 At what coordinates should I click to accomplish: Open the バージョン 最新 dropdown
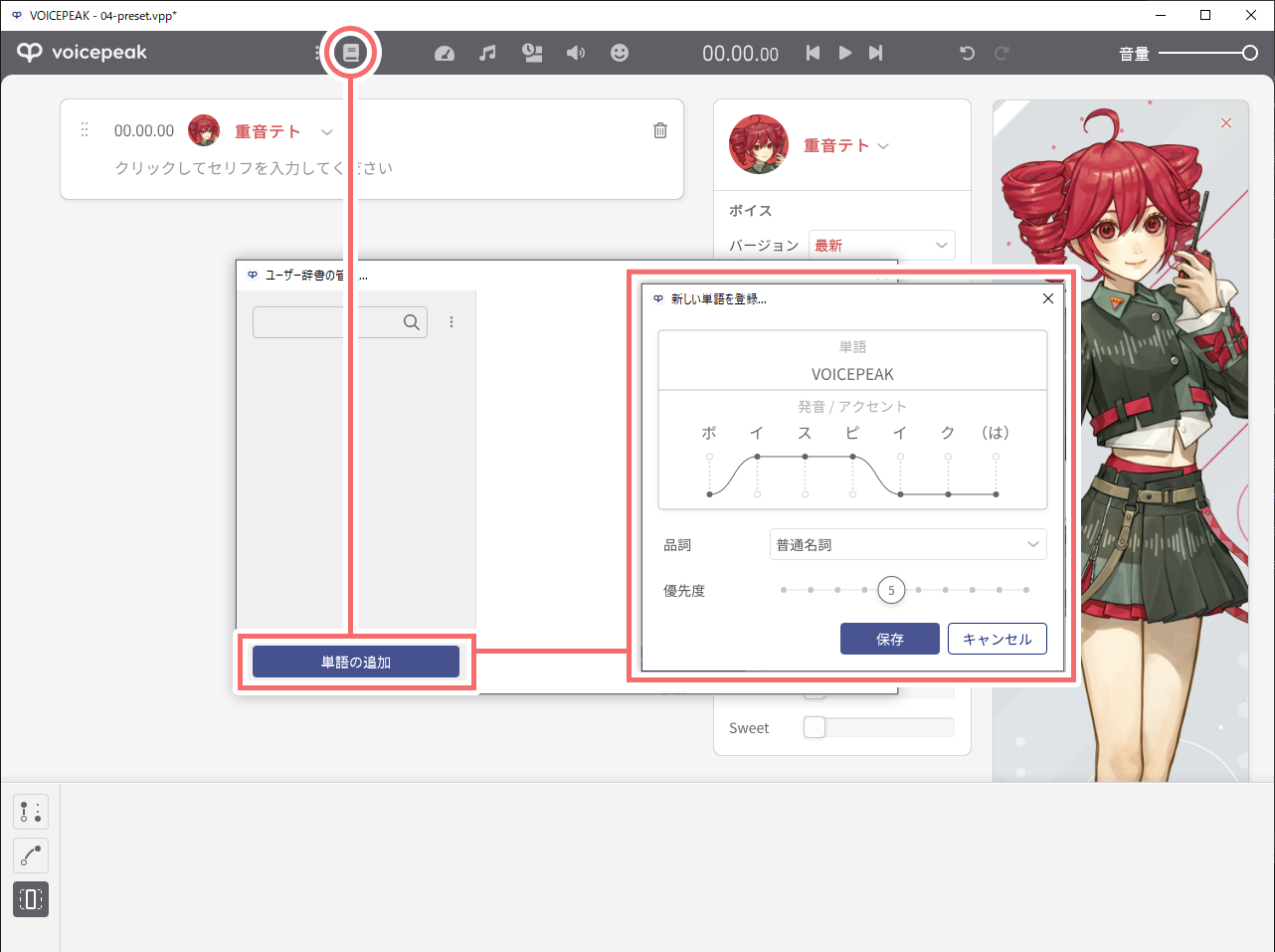(882, 245)
